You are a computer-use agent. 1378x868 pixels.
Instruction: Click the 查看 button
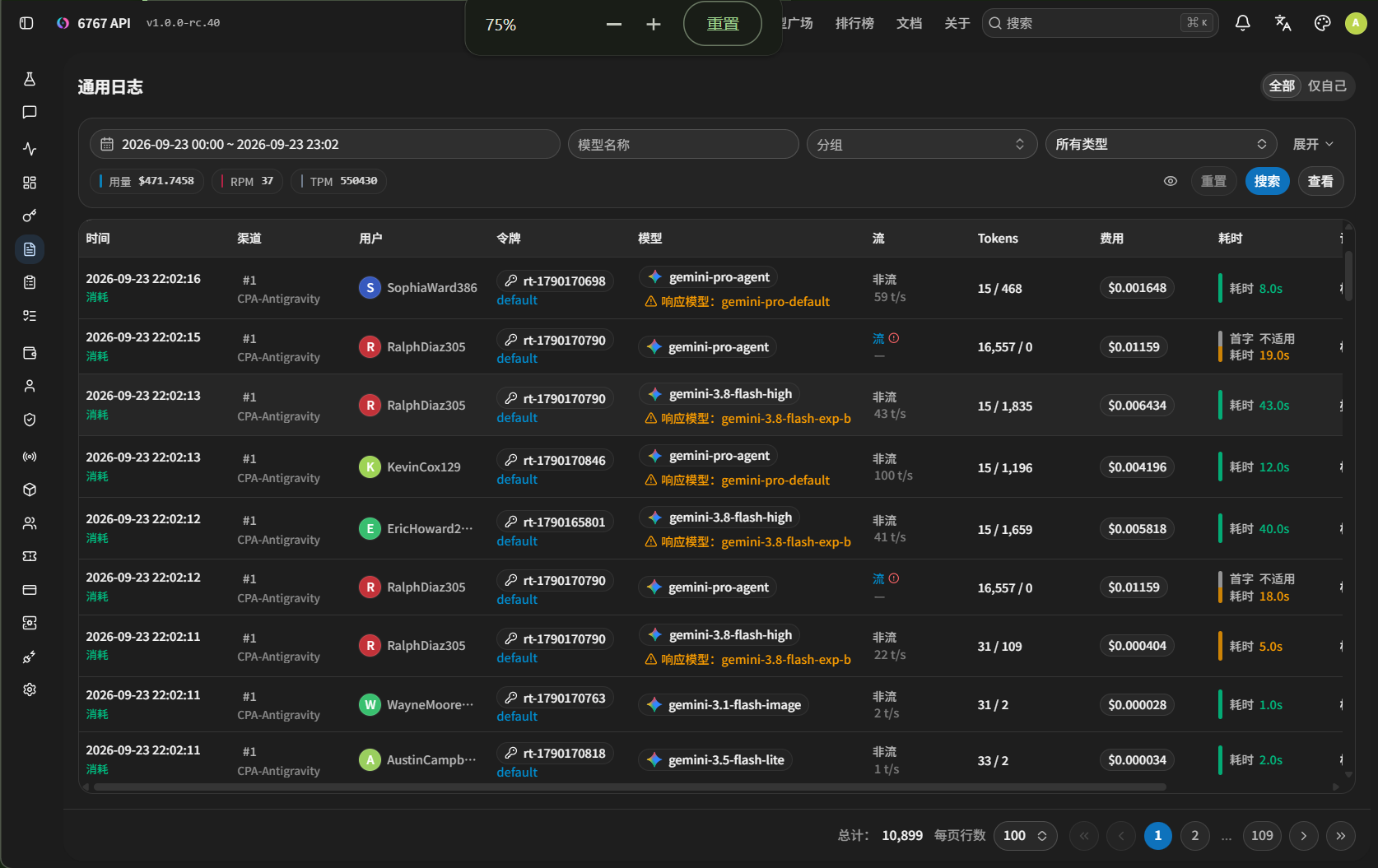[1320, 181]
